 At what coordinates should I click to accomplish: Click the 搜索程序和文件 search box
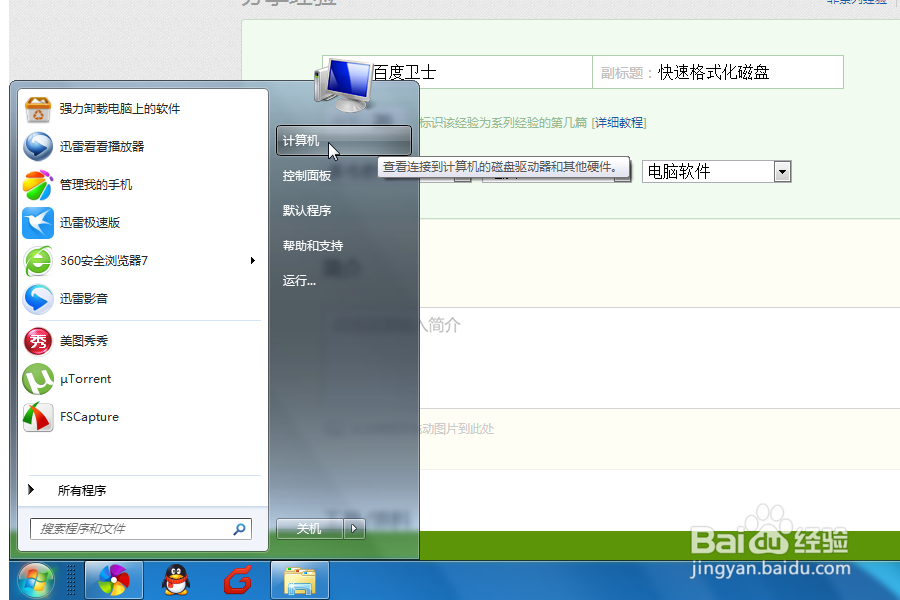tap(141, 529)
